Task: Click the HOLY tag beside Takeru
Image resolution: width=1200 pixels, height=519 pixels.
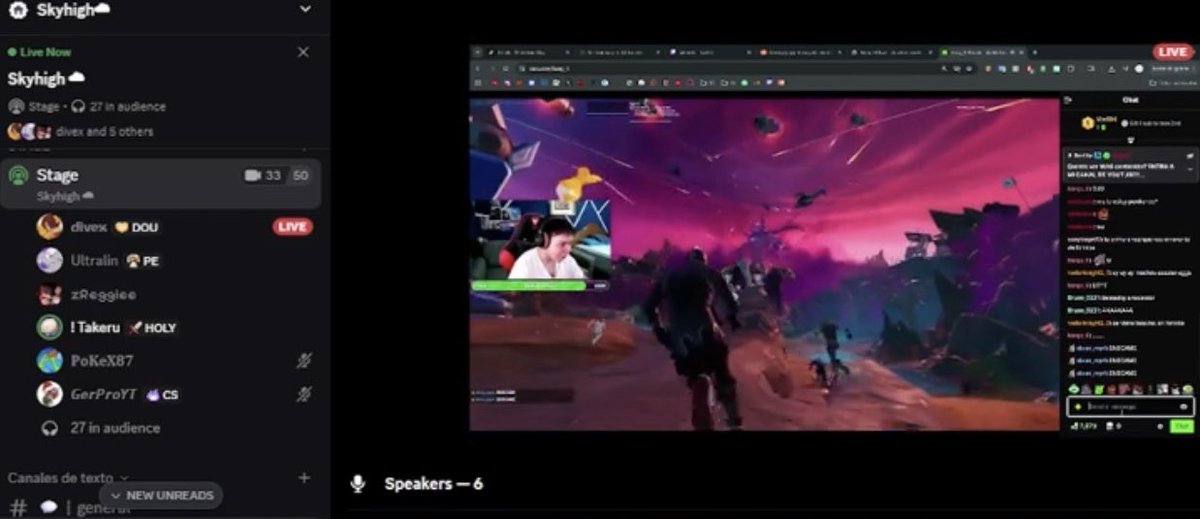Action: coord(152,328)
